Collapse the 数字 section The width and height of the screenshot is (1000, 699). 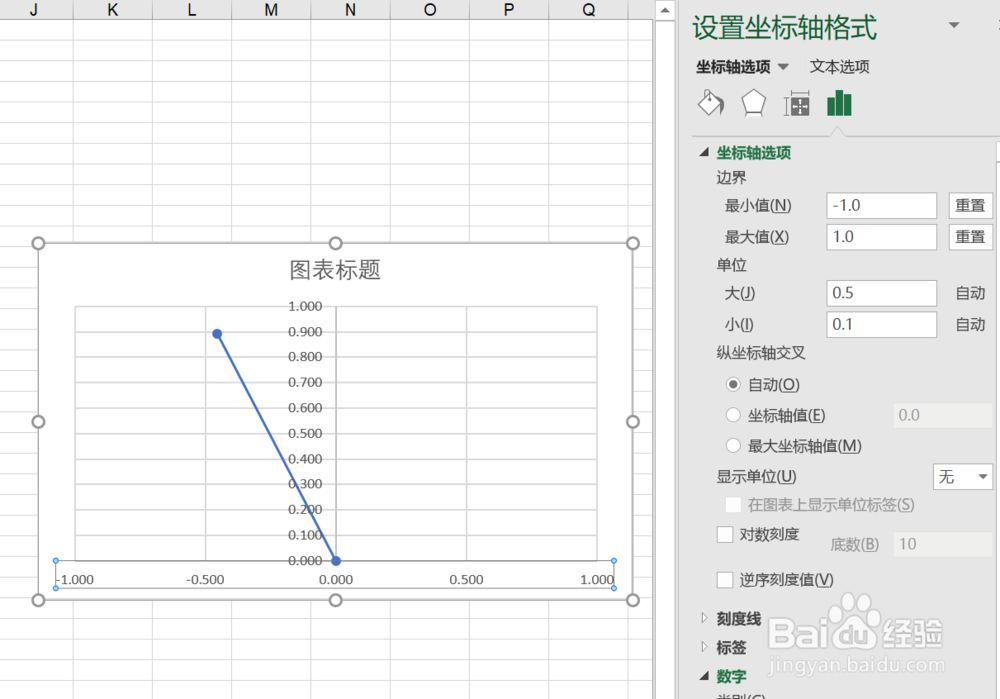coord(731,675)
